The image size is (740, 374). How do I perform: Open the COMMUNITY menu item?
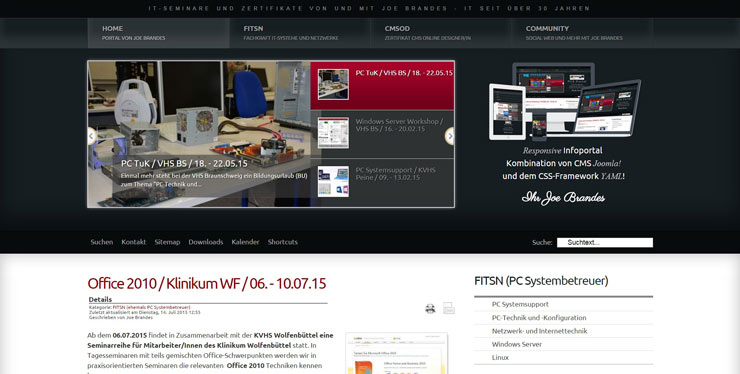(582, 33)
